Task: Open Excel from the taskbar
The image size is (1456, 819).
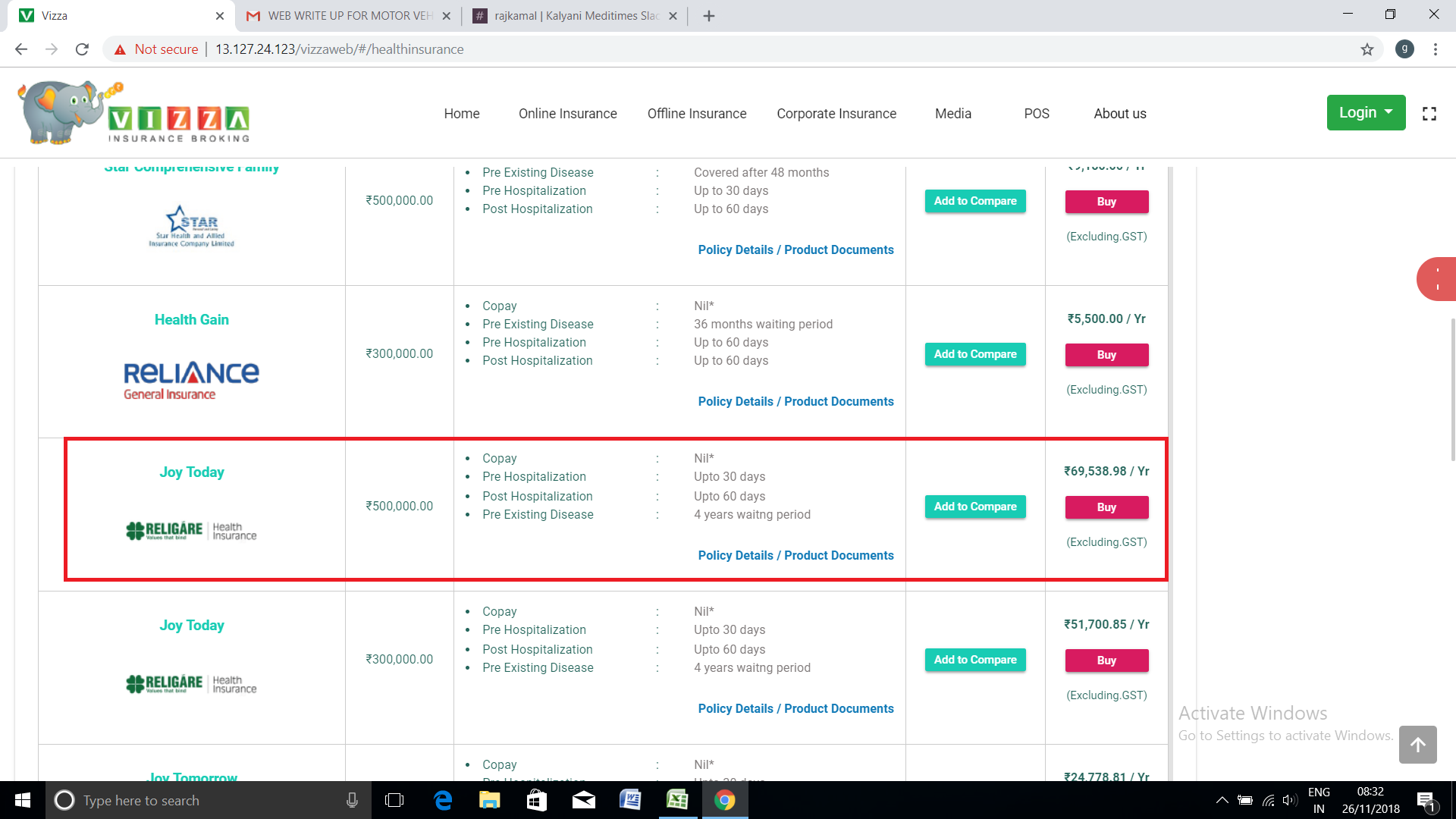Action: (x=677, y=800)
